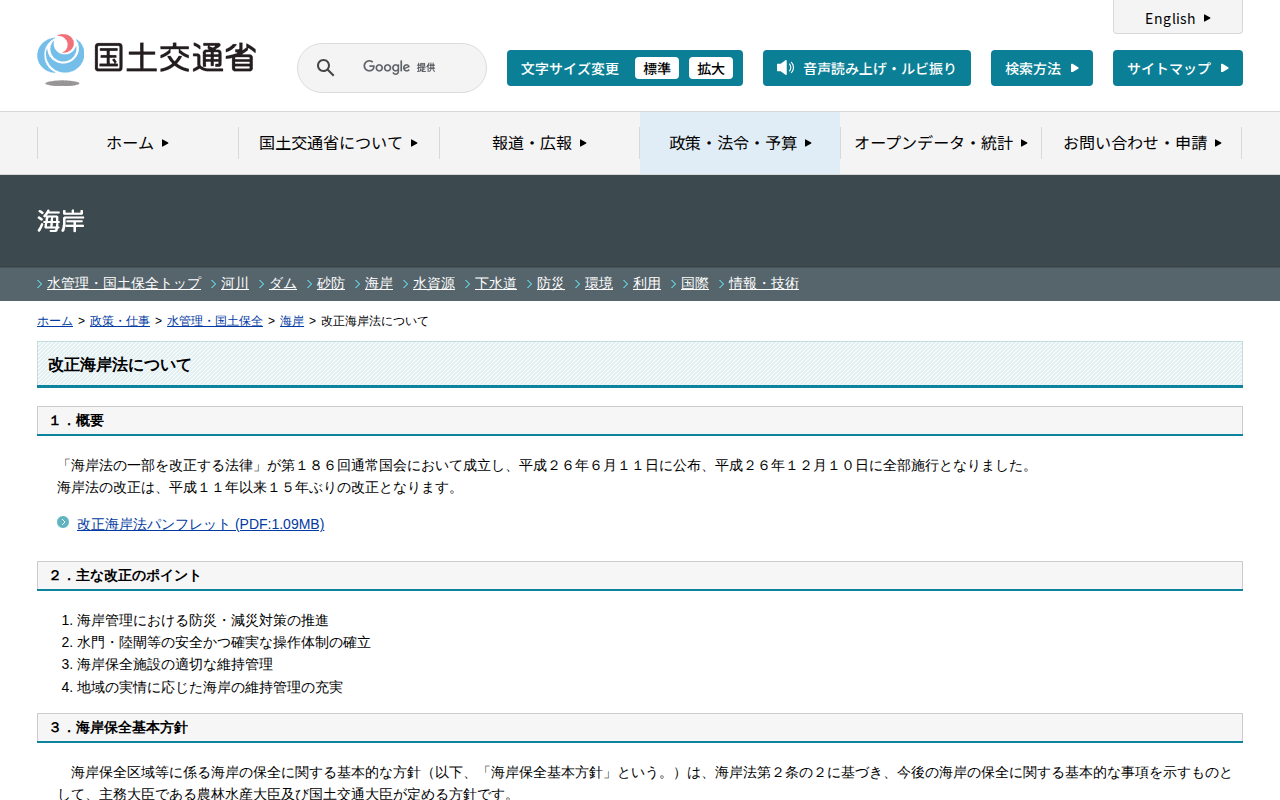Click the speaker icon for audio reading
The image size is (1280, 800).
click(x=785, y=68)
